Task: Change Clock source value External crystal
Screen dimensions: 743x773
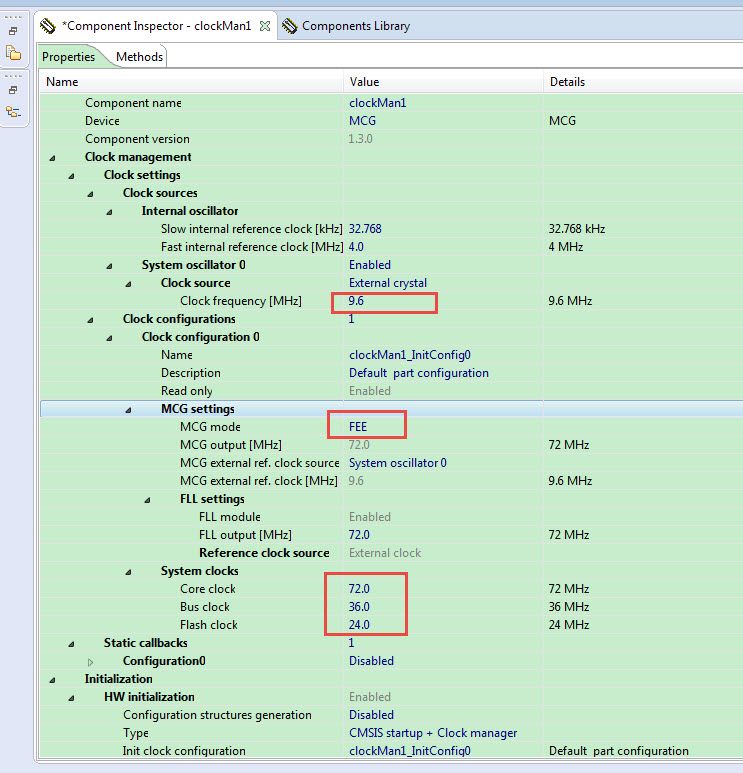Action: point(388,282)
